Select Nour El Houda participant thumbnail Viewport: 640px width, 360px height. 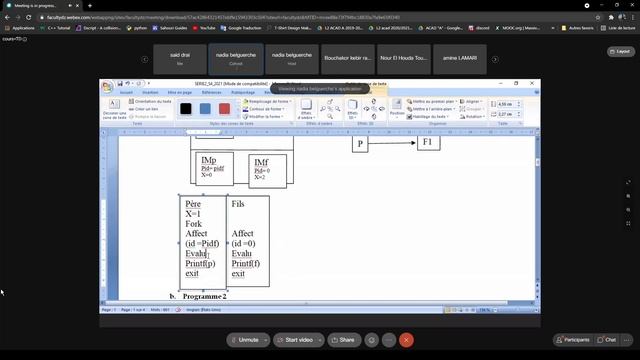tap(404, 59)
